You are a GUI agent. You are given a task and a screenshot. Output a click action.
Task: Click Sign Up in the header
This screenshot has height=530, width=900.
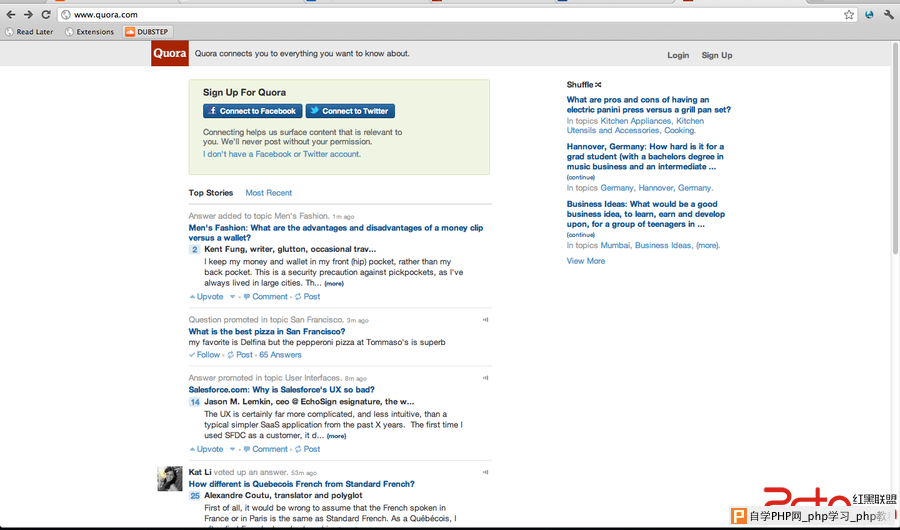(717, 55)
